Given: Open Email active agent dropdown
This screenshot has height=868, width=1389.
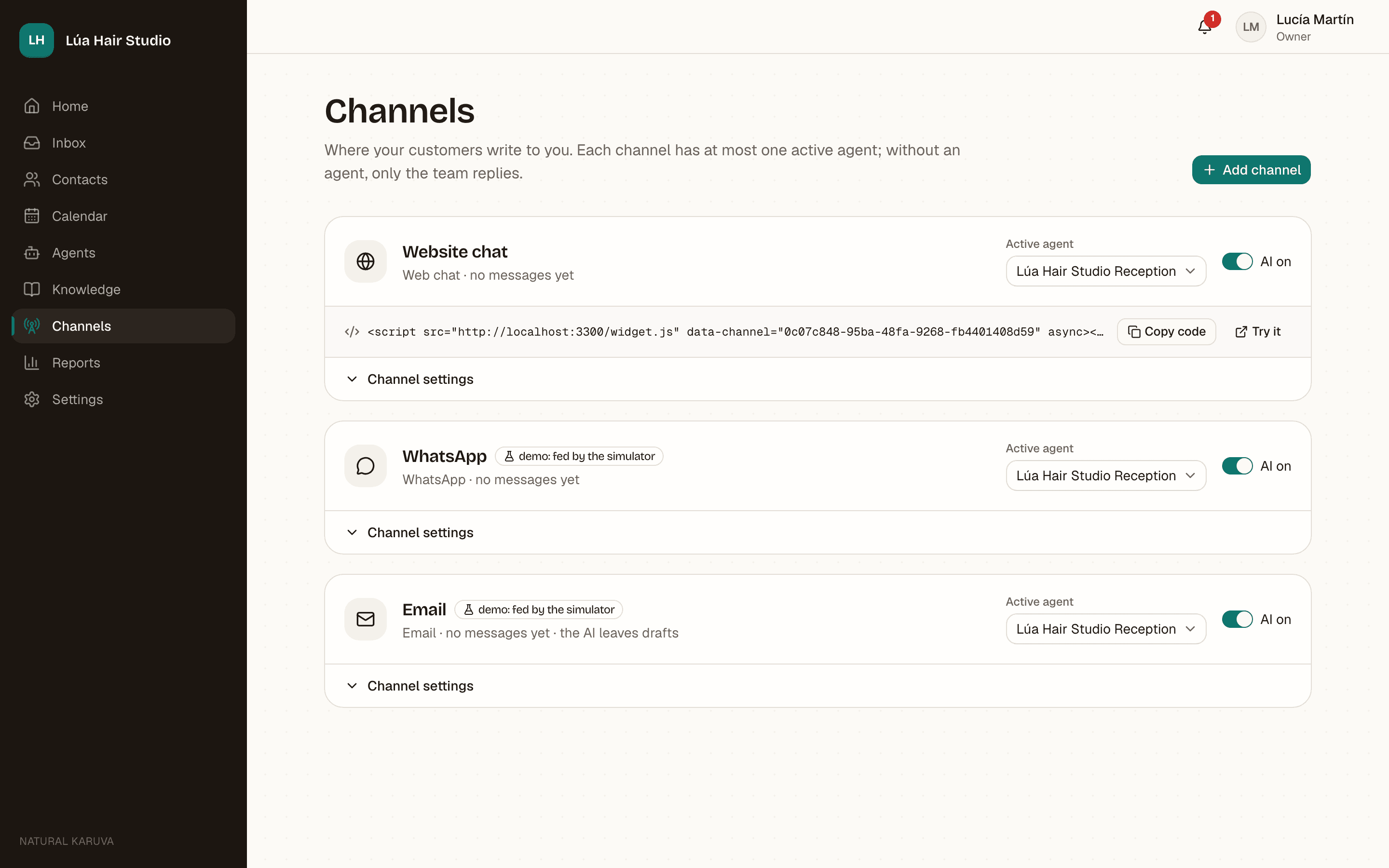Looking at the screenshot, I should (x=1105, y=629).
